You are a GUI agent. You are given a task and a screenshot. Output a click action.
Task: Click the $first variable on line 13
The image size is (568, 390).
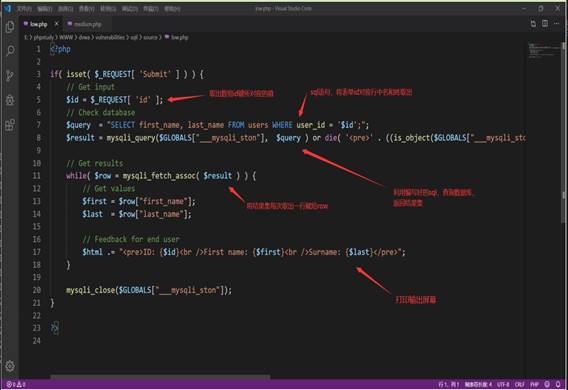[94, 201]
